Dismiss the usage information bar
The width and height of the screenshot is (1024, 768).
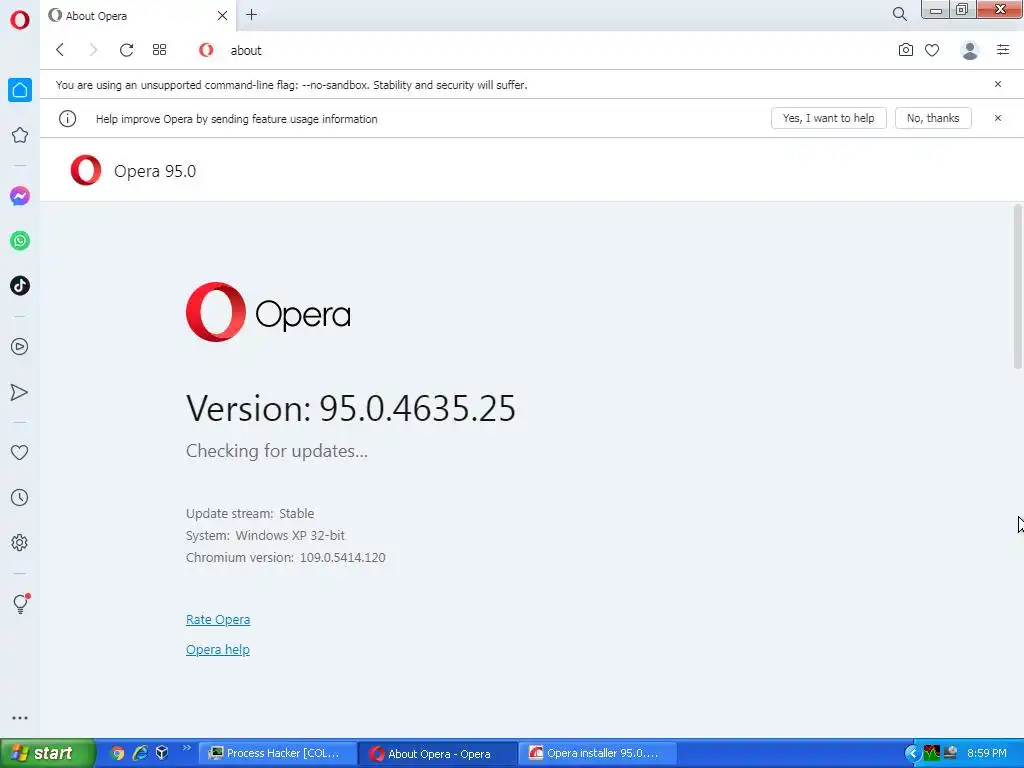click(x=997, y=118)
